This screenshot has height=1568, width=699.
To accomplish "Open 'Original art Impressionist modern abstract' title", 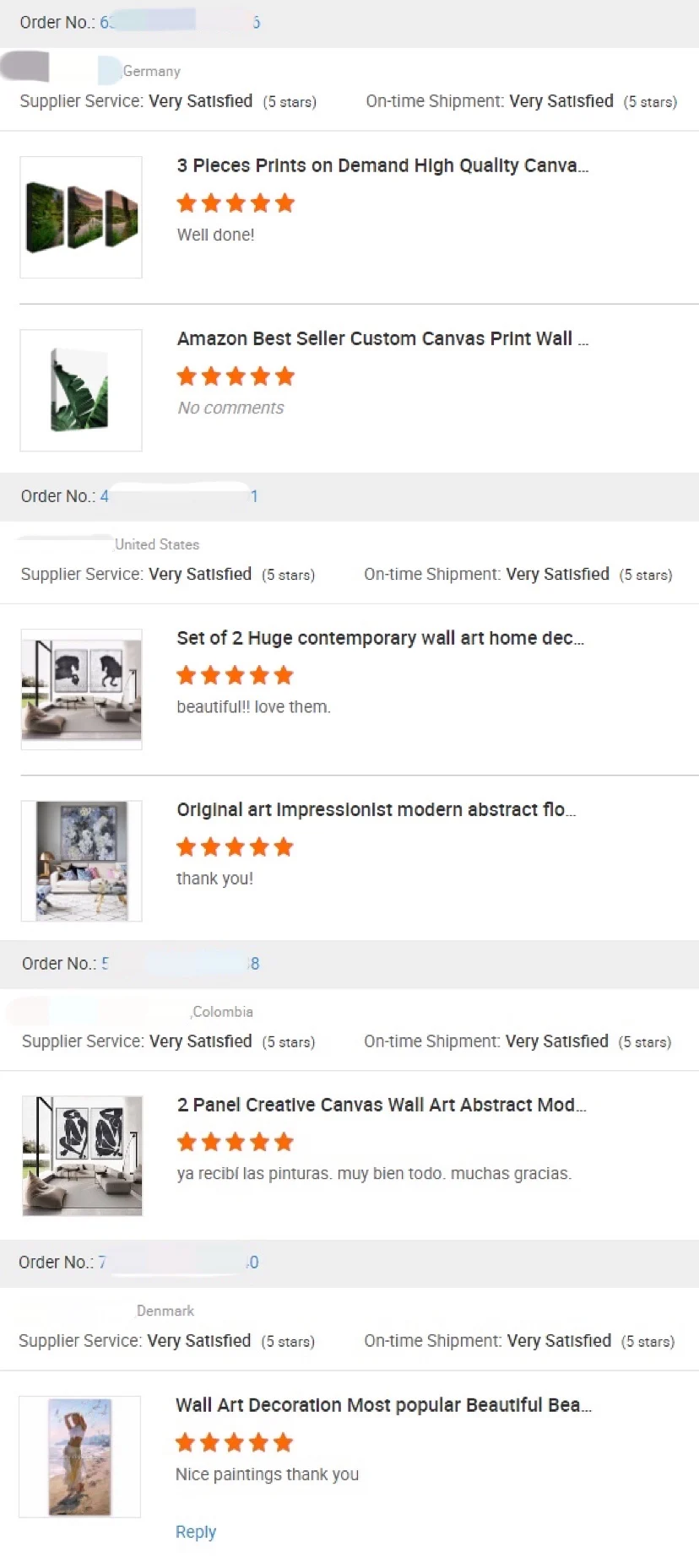I will [x=376, y=809].
